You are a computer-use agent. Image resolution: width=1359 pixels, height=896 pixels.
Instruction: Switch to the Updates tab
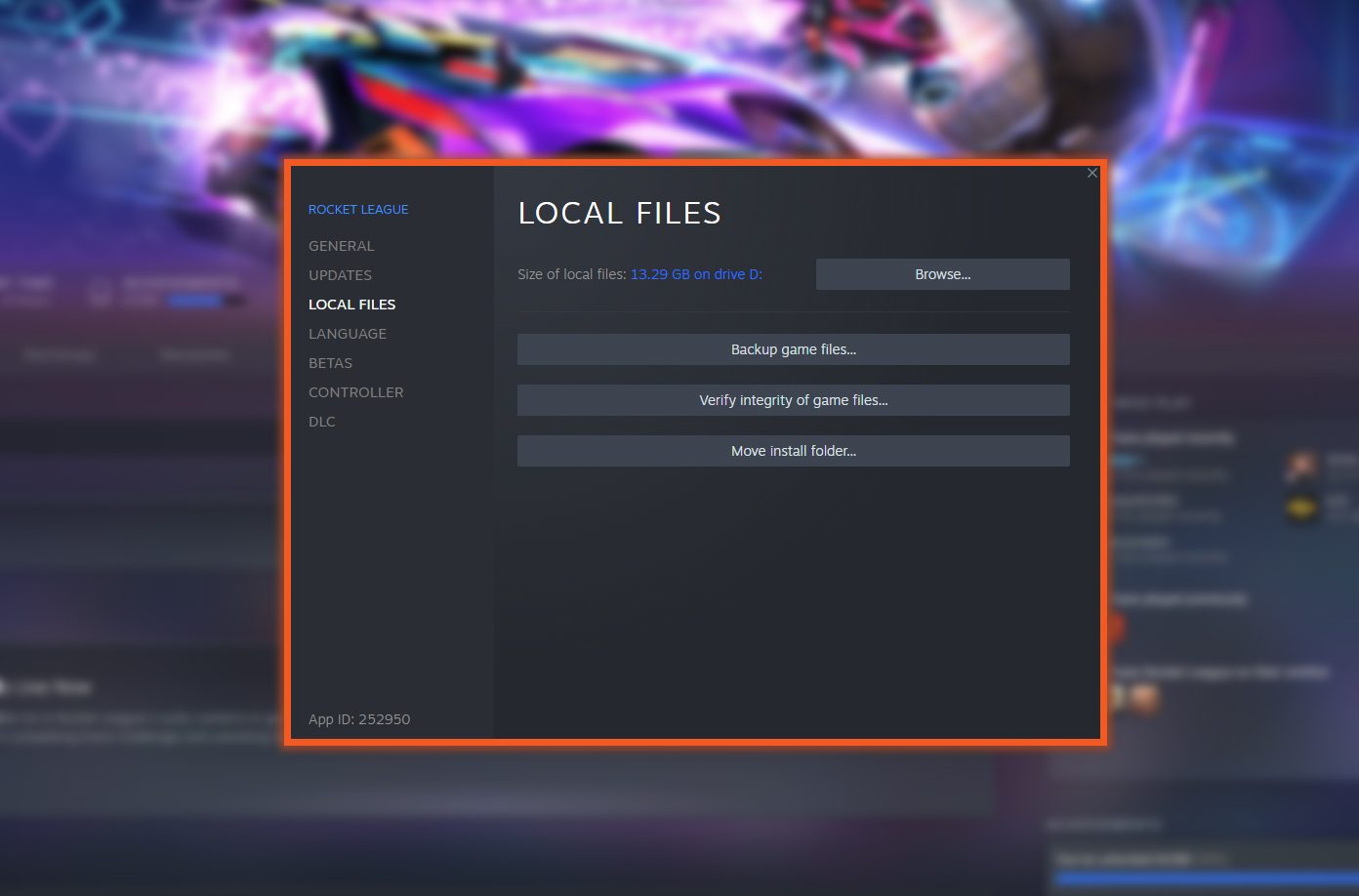(340, 275)
